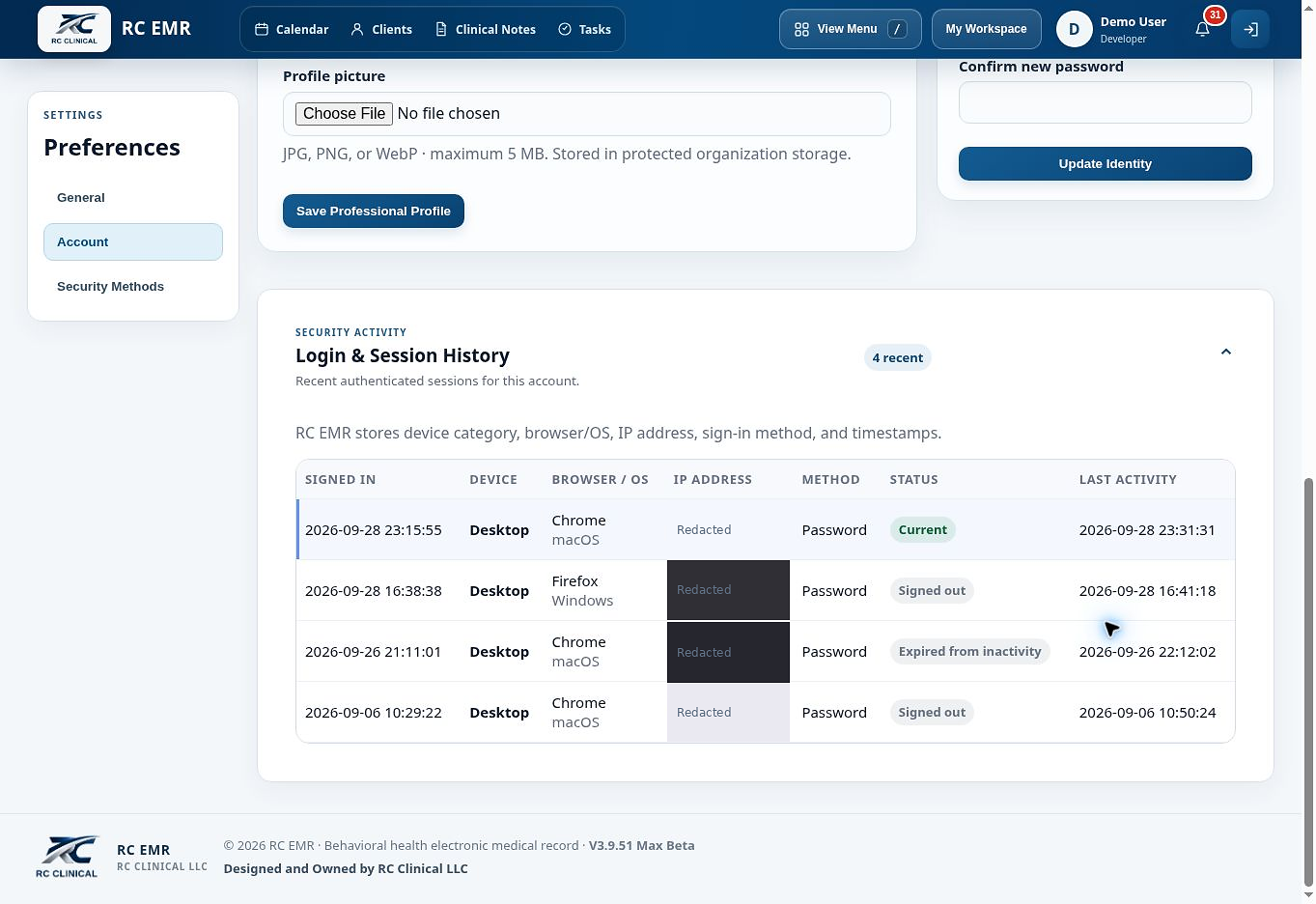Click Signed out badge in Firefox row
Viewport: 1316px width, 904px height.
[x=932, y=590]
